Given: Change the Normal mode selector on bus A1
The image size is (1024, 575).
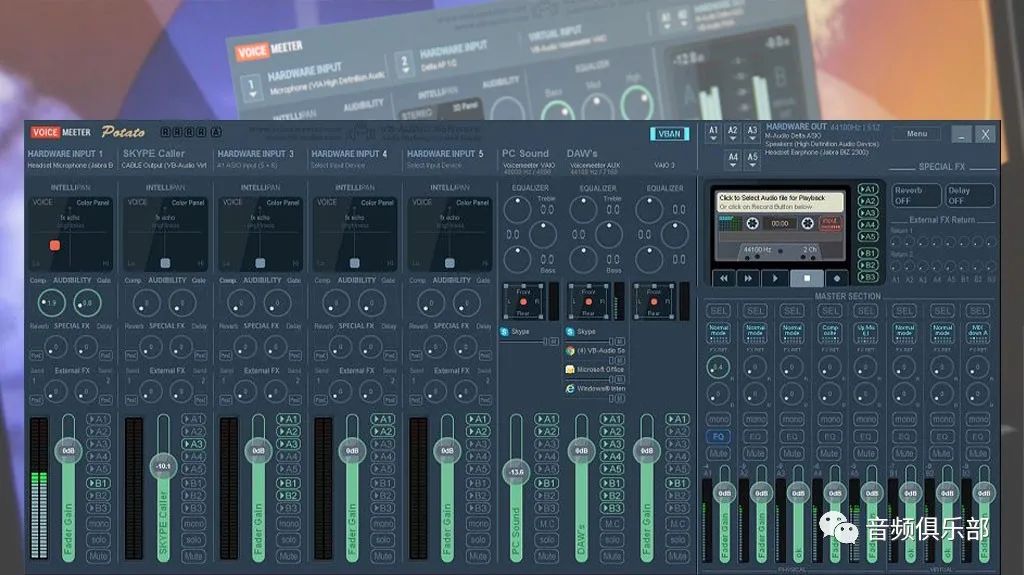Looking at the screenshot, I should click(718, 333).
